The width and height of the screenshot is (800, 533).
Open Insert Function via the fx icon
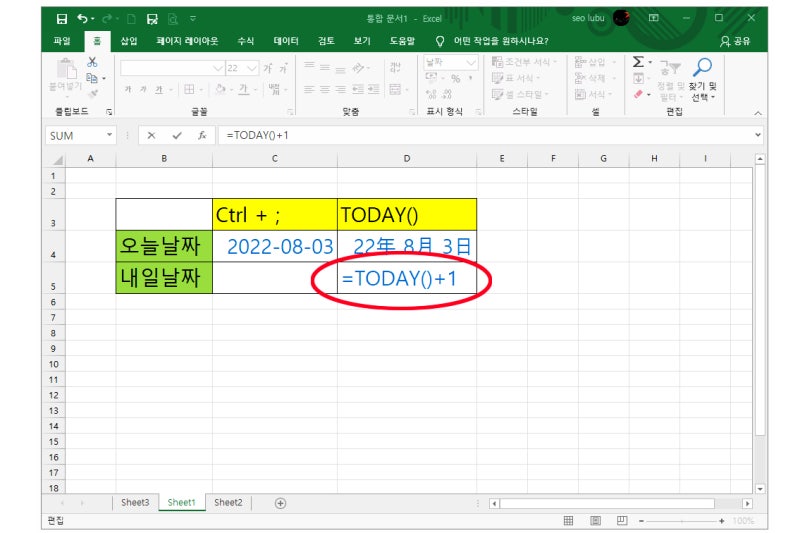pos(202,135)
